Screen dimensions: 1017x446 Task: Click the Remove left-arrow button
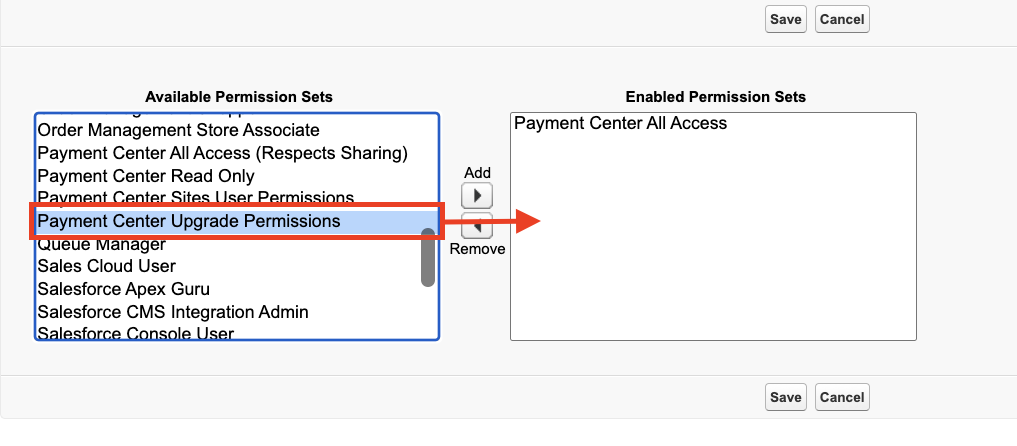[x=477, y=227]
